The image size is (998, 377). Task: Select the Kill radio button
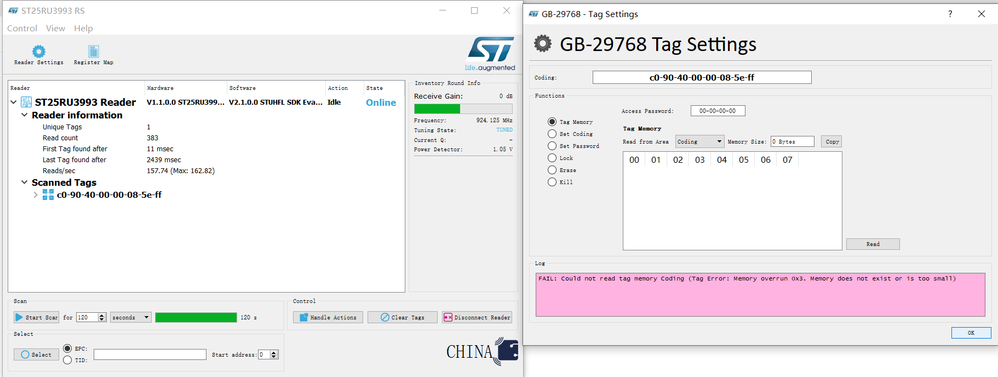552,182
